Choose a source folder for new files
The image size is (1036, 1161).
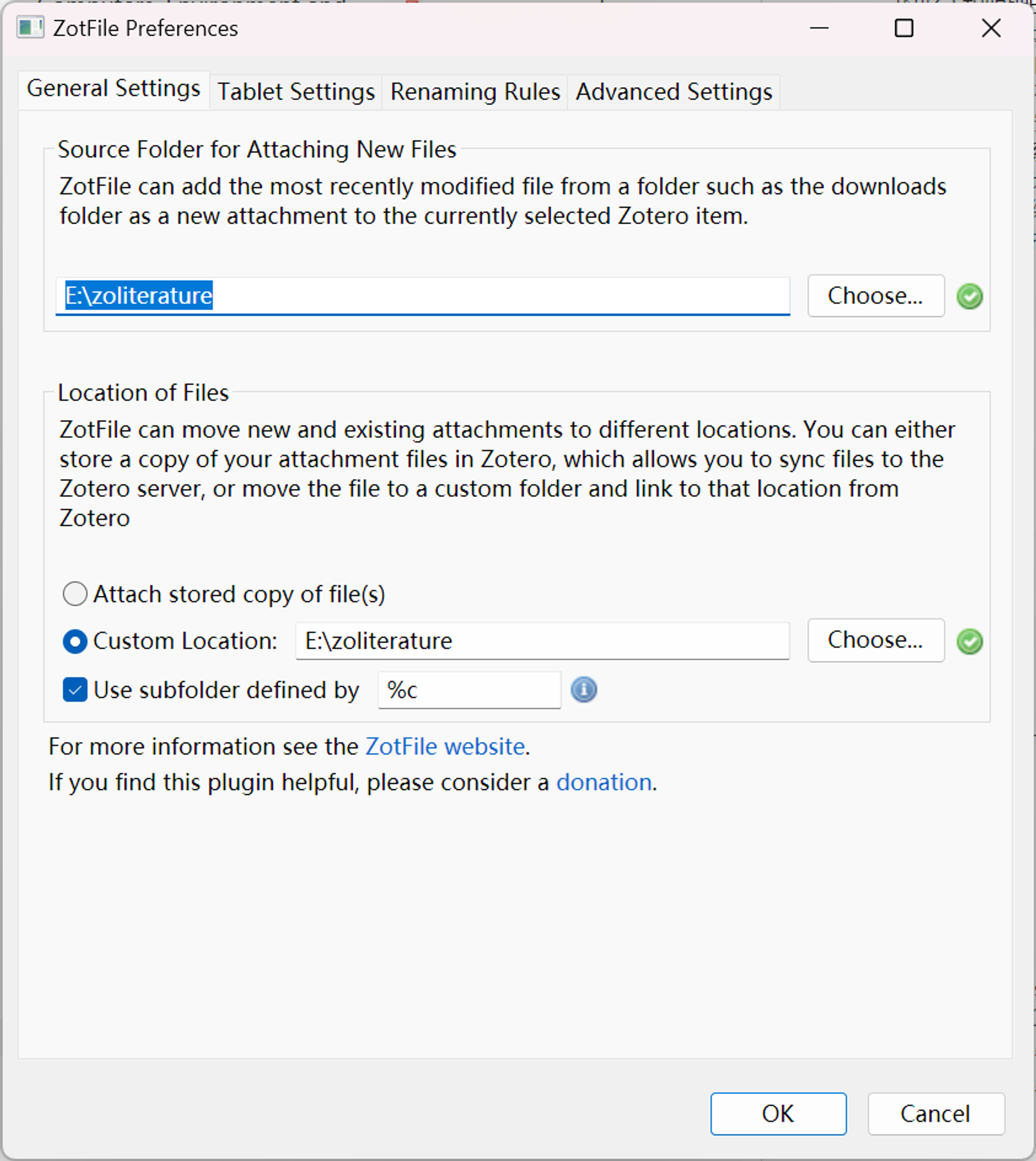coord(875,296)
